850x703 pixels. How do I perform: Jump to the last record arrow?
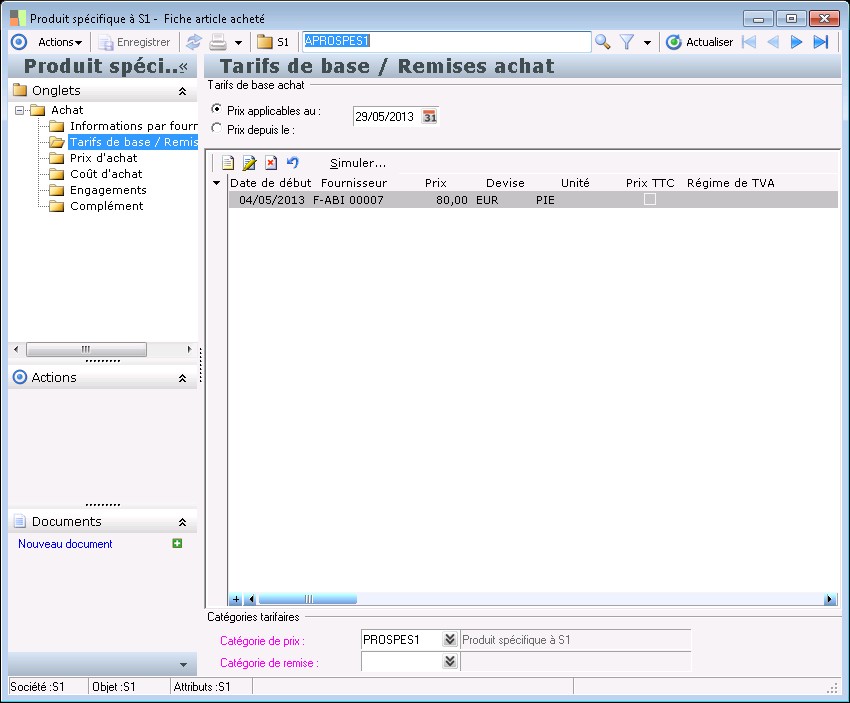pos(821,42)
